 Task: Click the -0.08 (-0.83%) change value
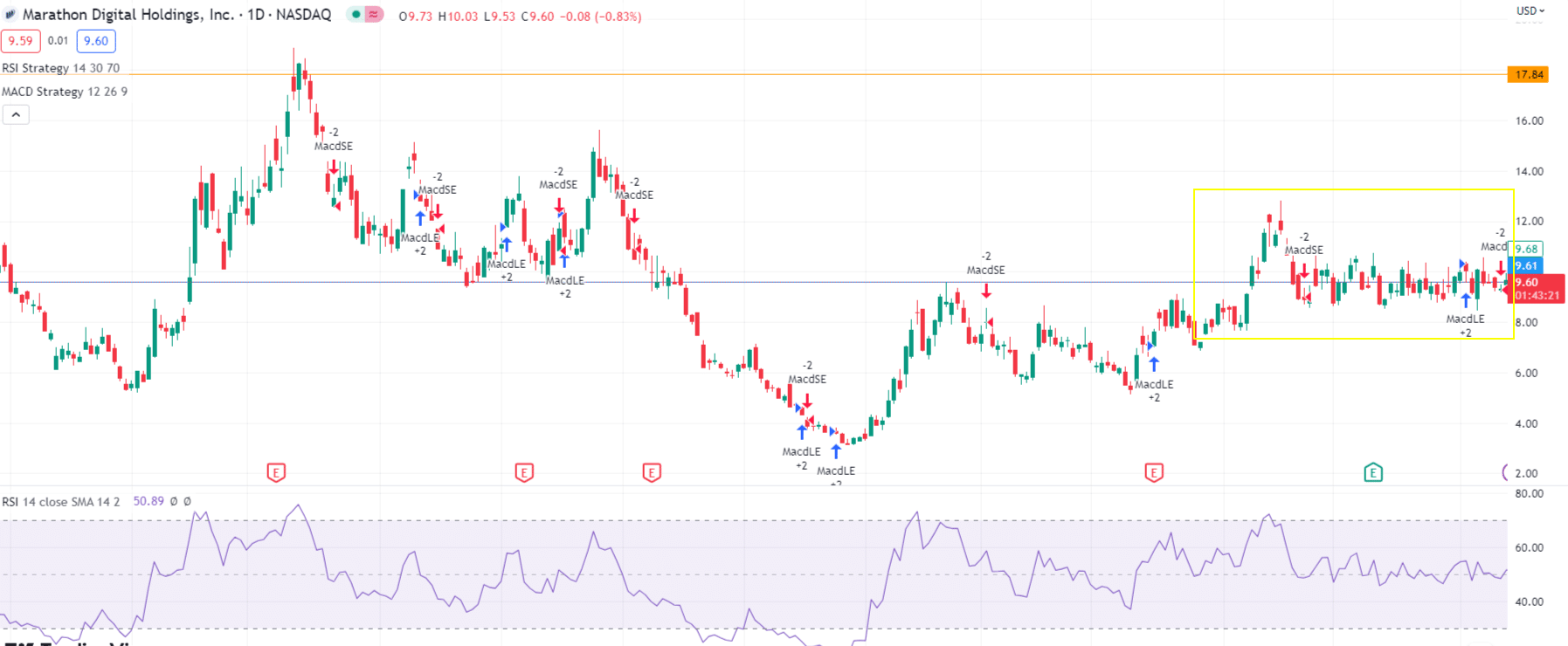601,17
